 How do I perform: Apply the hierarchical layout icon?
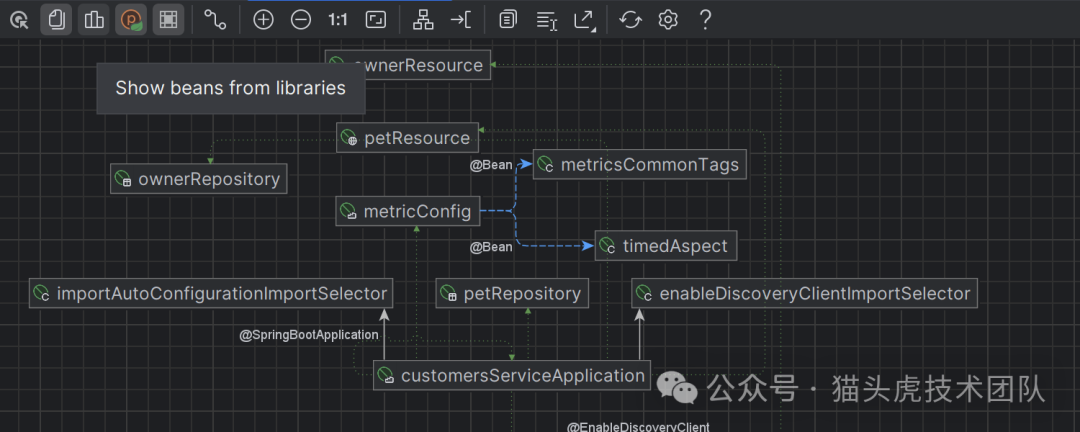point(424,19)
